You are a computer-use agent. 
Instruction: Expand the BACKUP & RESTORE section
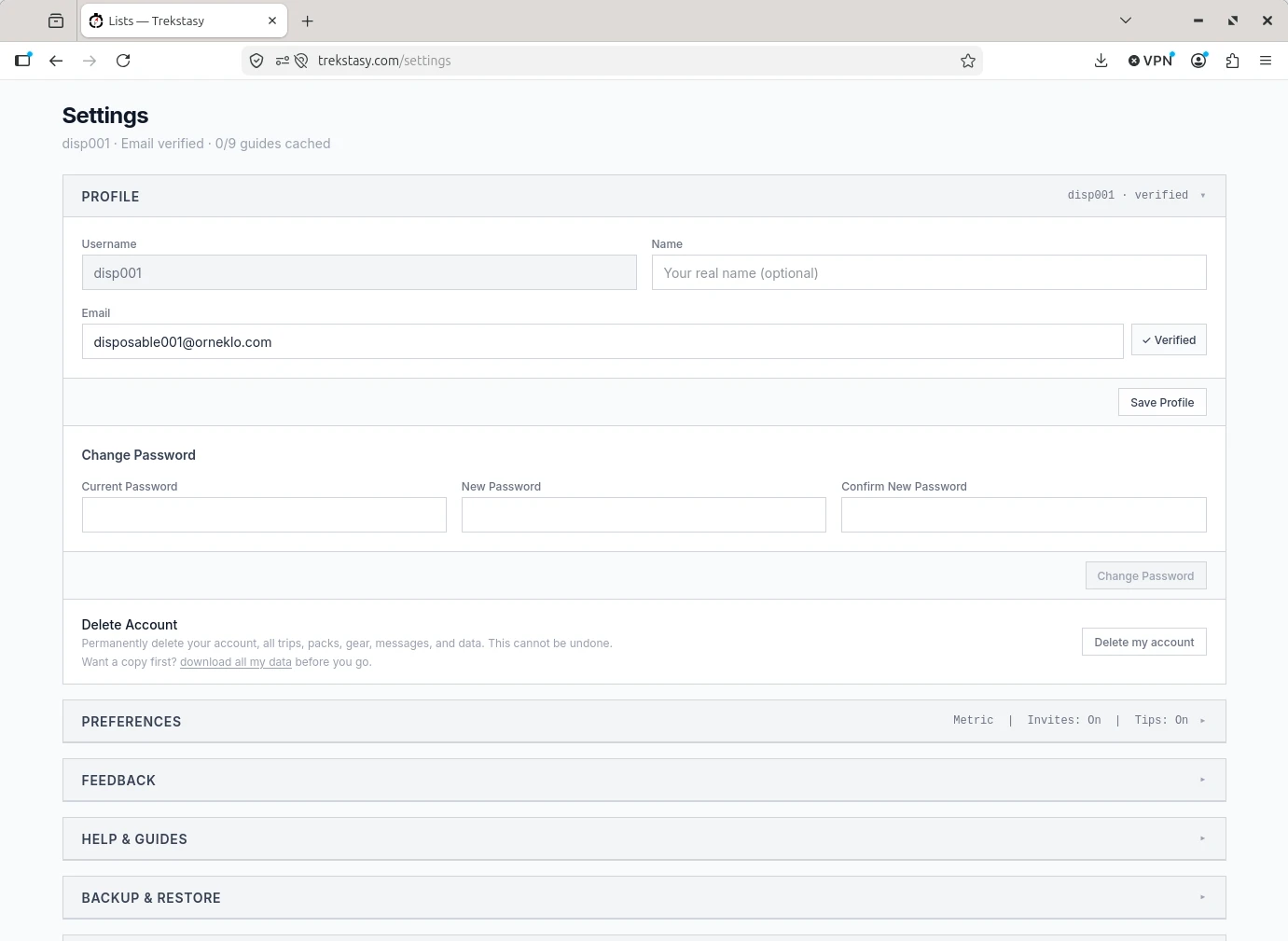coord(644,897)
